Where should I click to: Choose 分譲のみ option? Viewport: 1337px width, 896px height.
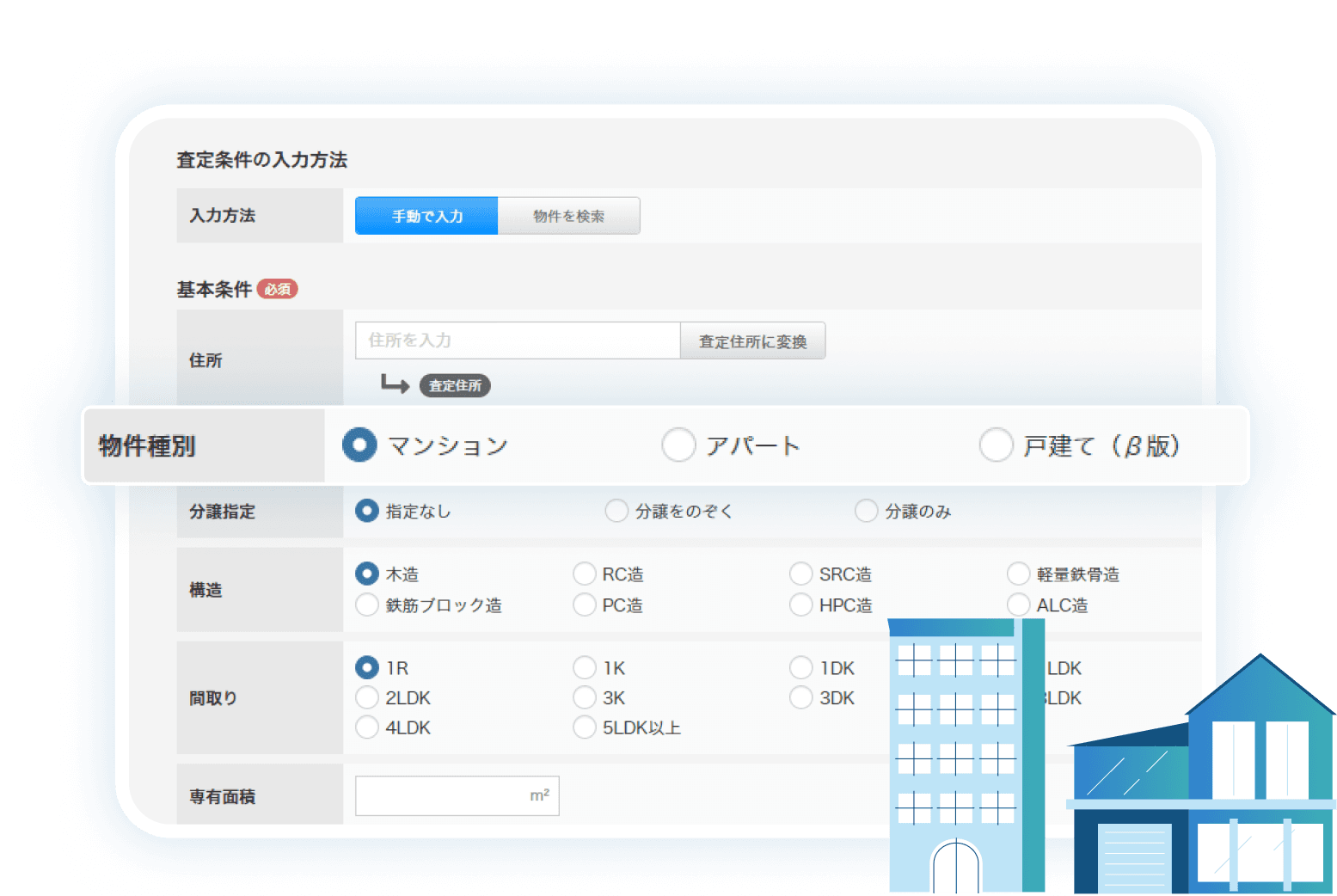tap(866, 511)
